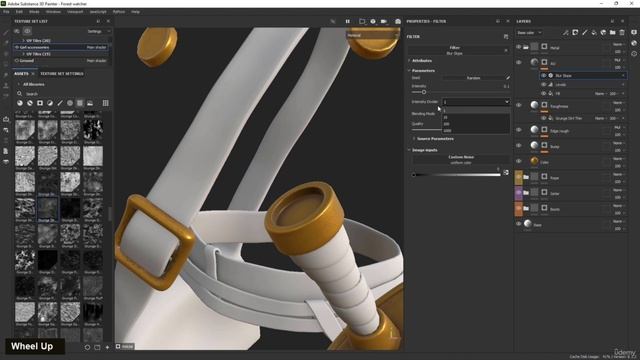Viewport: 640px width, 360px height.
Task: Click the search magnifier icon in Assets
Action: pyautogui.click(x=20, y=94)
